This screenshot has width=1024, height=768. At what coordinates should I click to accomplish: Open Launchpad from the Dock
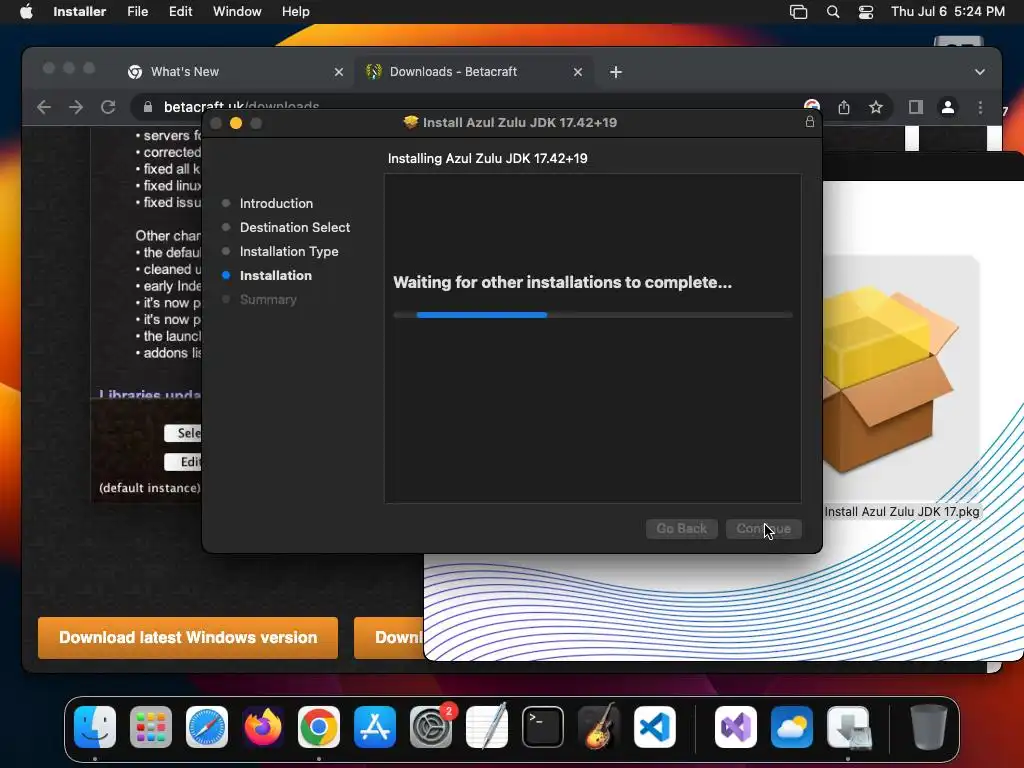tap(151, 727)
